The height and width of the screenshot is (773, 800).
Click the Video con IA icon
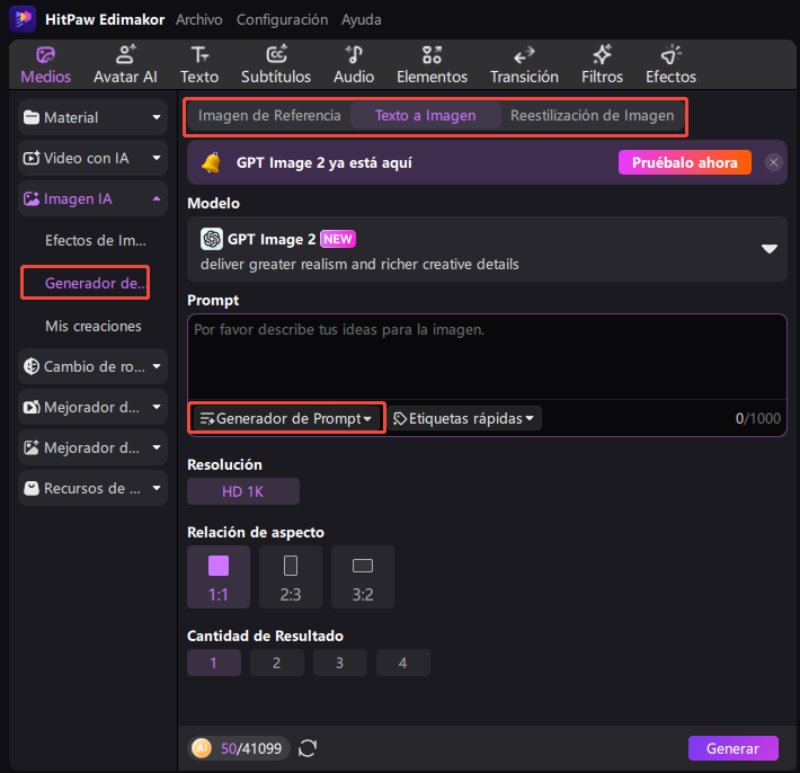tap(31, 158)
